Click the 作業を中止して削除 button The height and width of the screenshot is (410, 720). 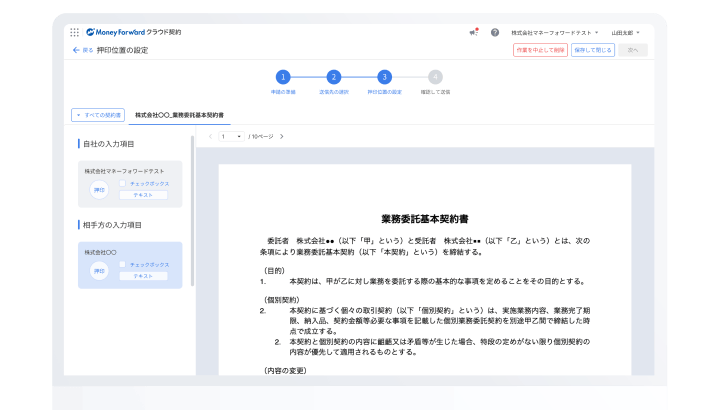tap(540, 50)
